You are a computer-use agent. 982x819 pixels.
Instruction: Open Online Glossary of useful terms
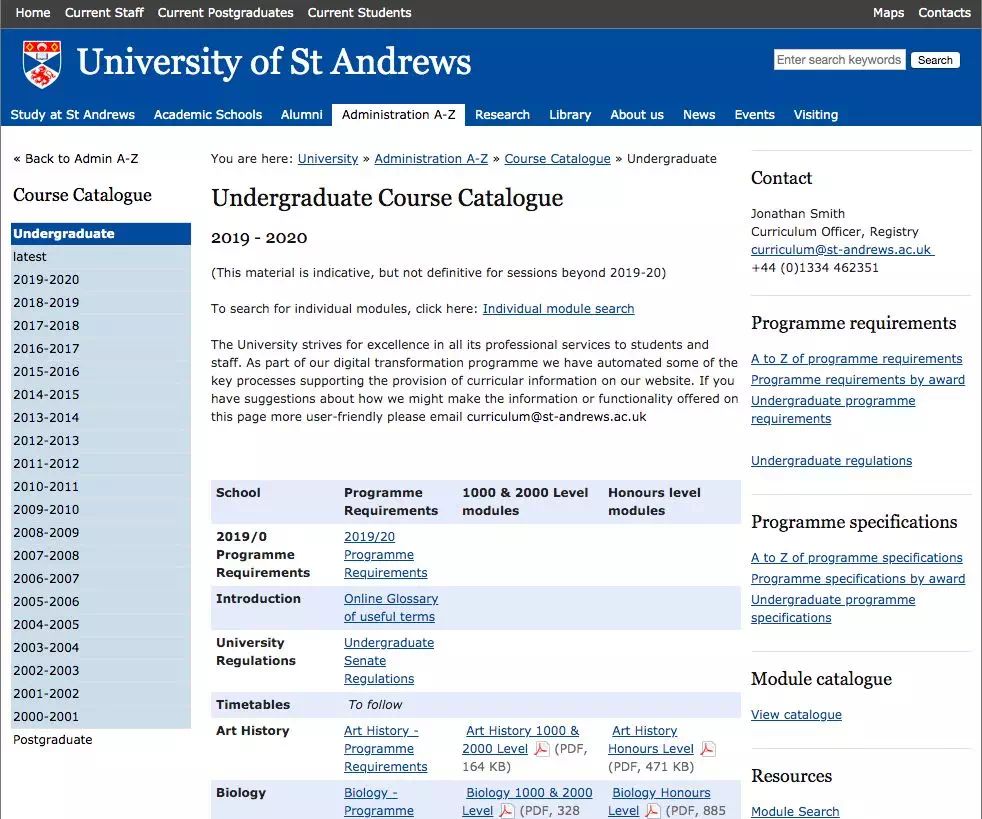pyautogui.click(x=391, y=607)
